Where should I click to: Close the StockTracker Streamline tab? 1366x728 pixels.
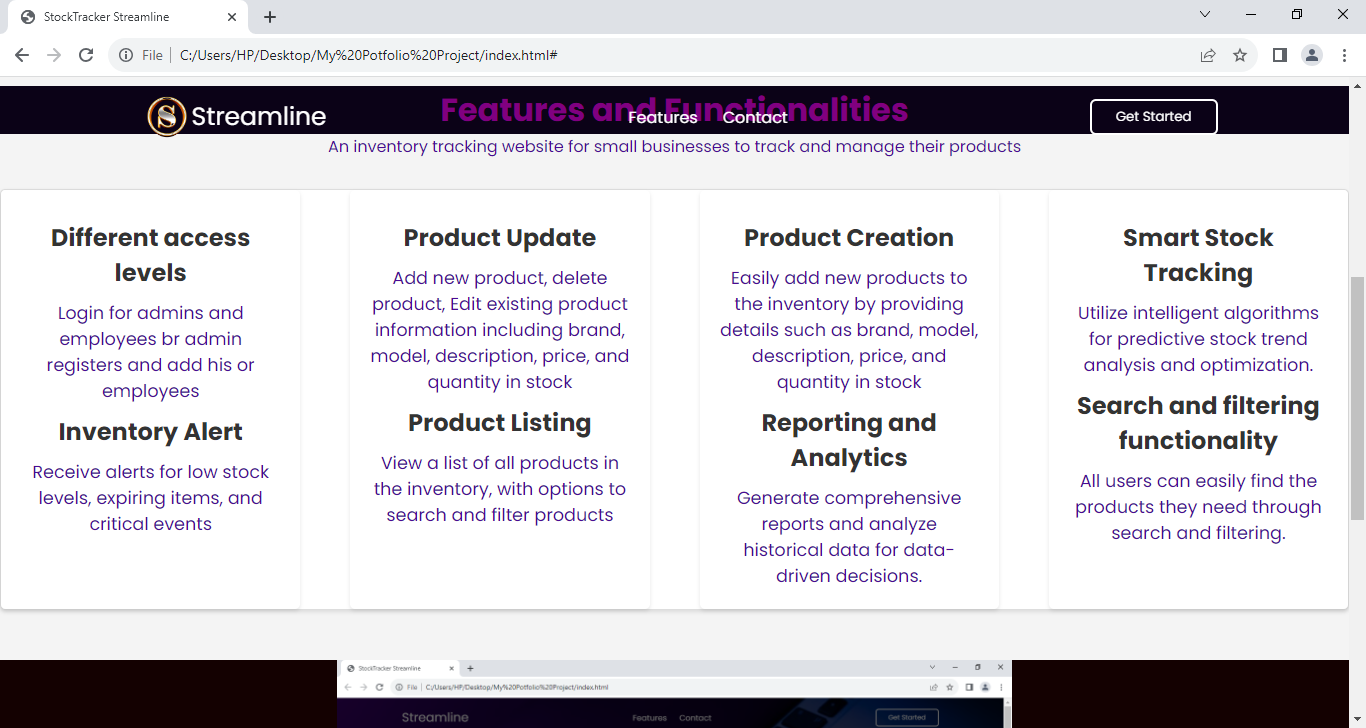point(232,17)
